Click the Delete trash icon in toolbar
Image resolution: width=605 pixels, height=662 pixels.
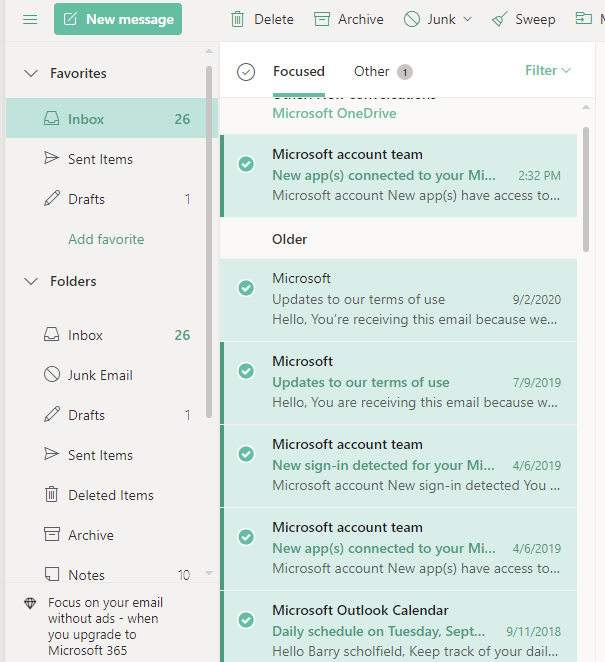[237, 19]
